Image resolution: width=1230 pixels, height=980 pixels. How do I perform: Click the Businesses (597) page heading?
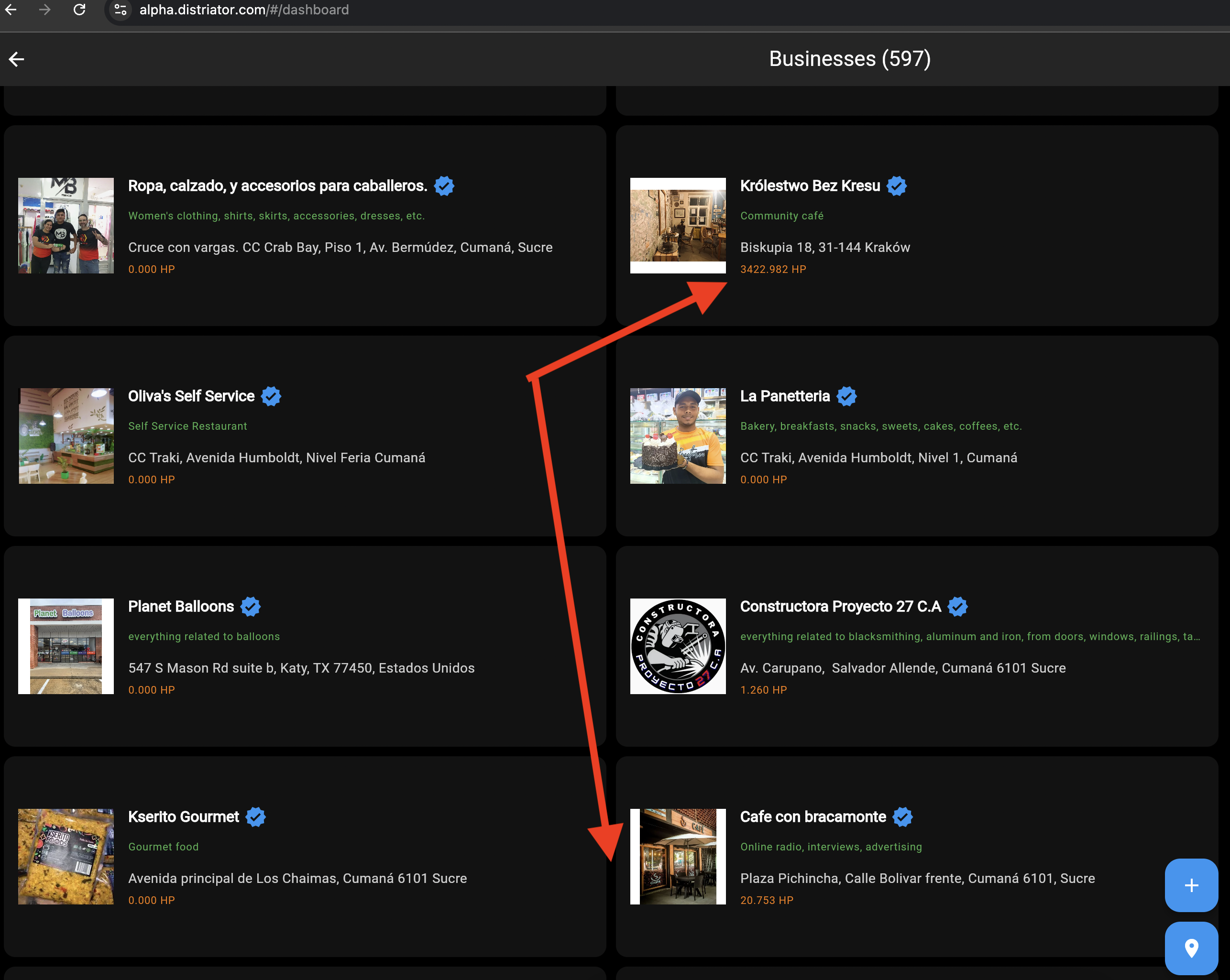tap(849, 59)
